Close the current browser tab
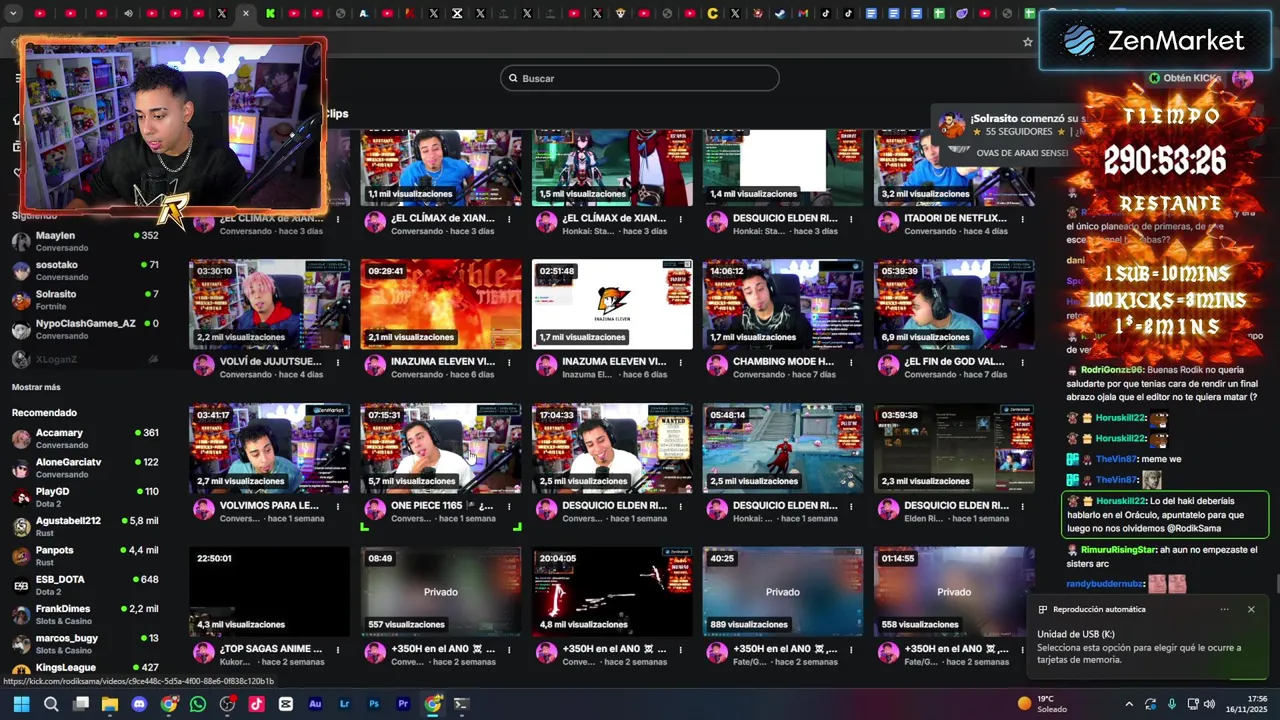The image size is (1280, 720). coord(245,14)
